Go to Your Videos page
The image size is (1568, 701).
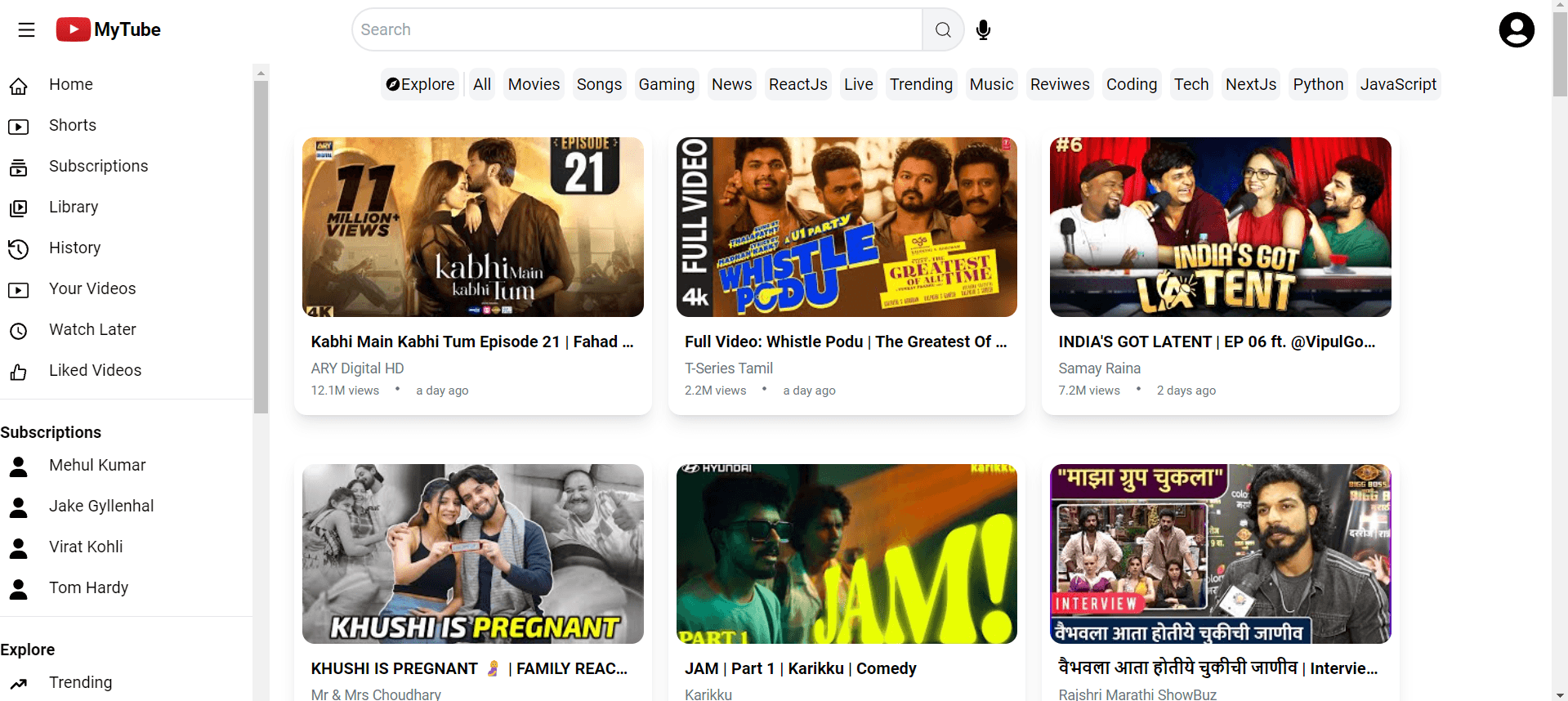(92, 289)
